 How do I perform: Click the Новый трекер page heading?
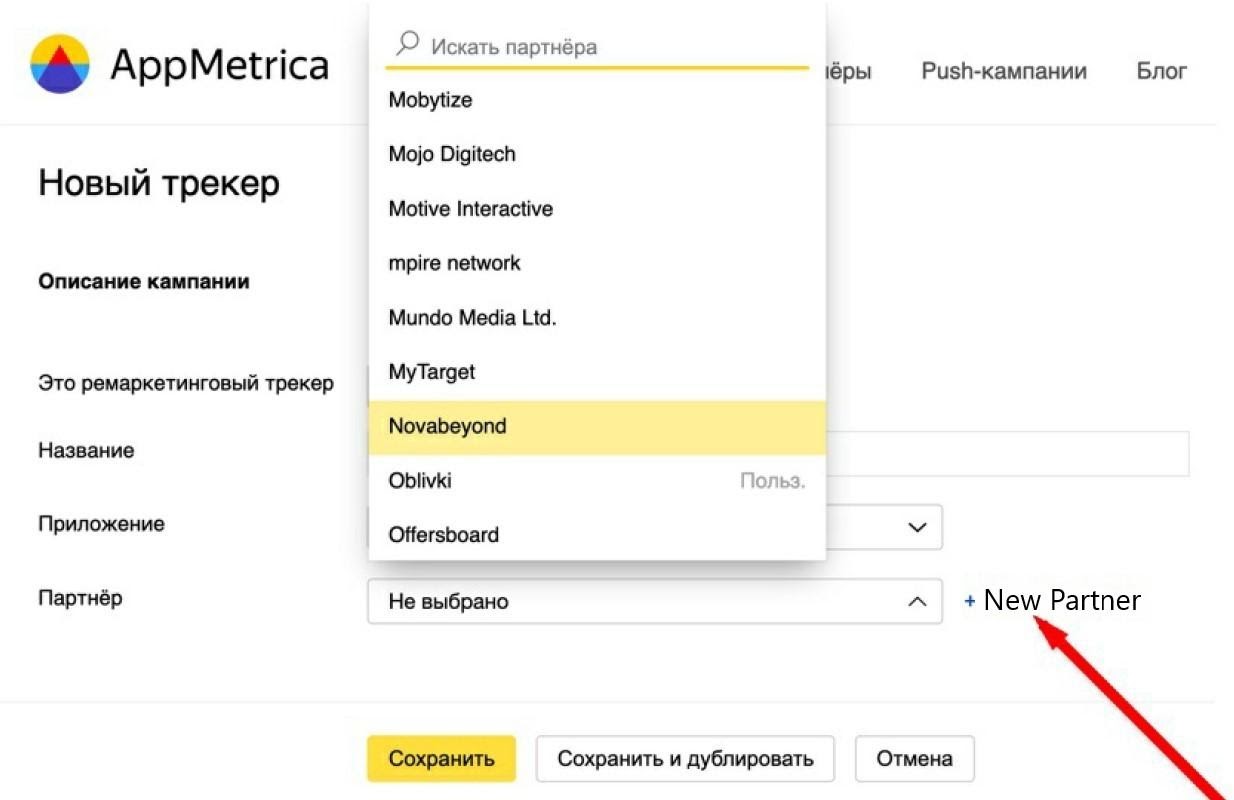(159, 184)
